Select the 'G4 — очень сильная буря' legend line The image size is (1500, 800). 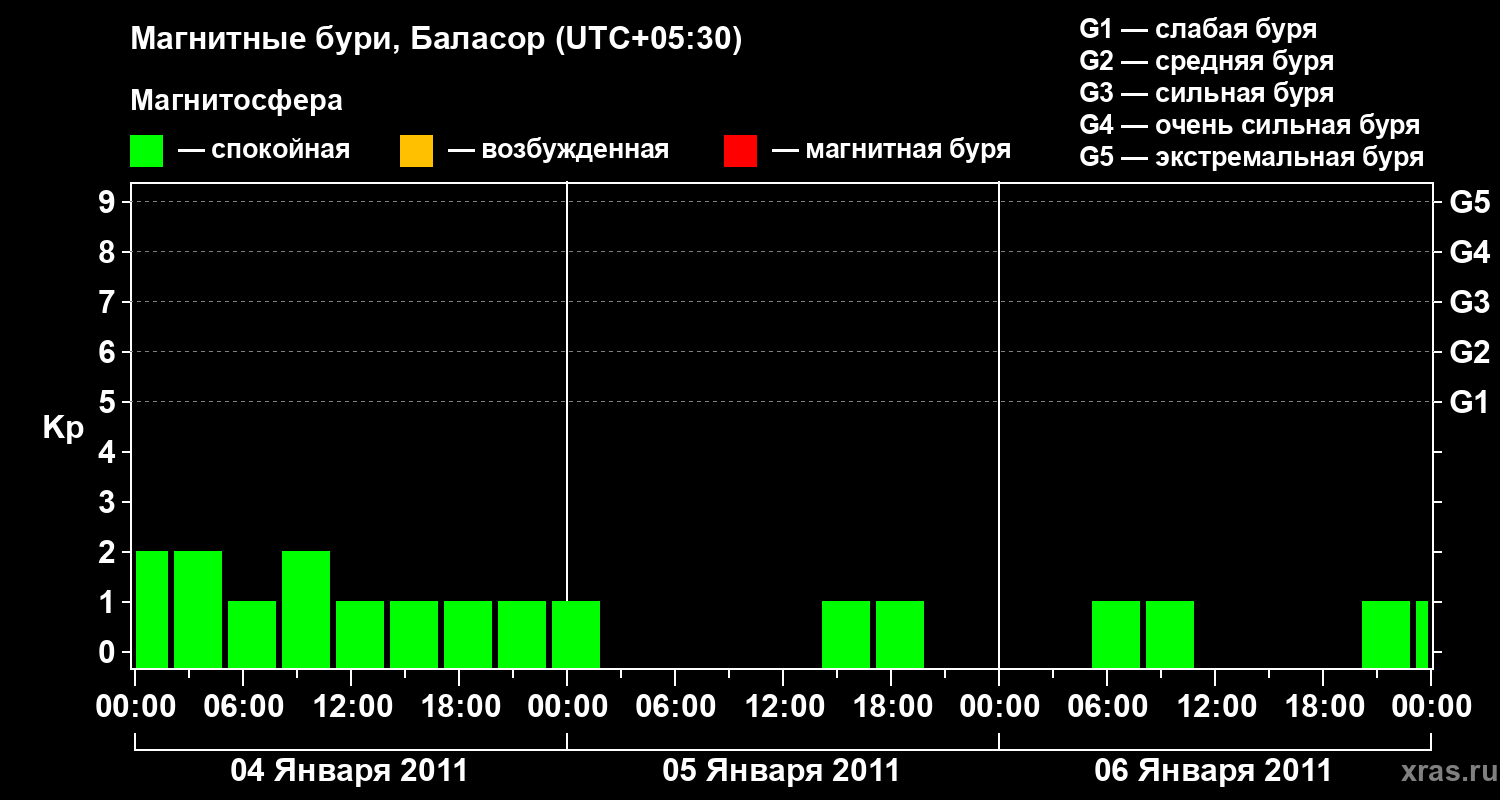(1249, 125)
